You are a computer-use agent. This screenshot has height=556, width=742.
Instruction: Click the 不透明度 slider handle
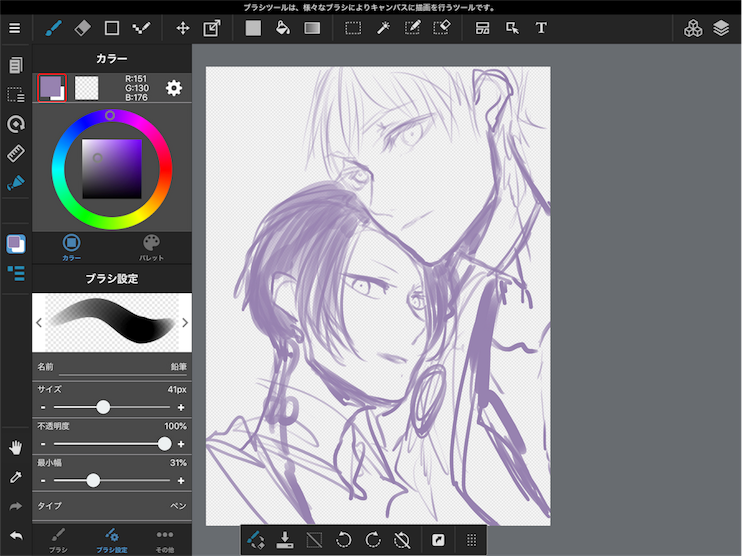point(164,444)
